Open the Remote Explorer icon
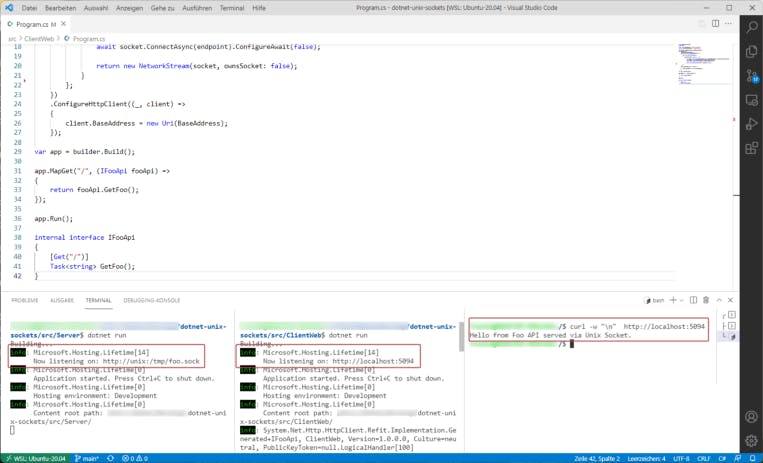763x463 pixels. (752, 100)
